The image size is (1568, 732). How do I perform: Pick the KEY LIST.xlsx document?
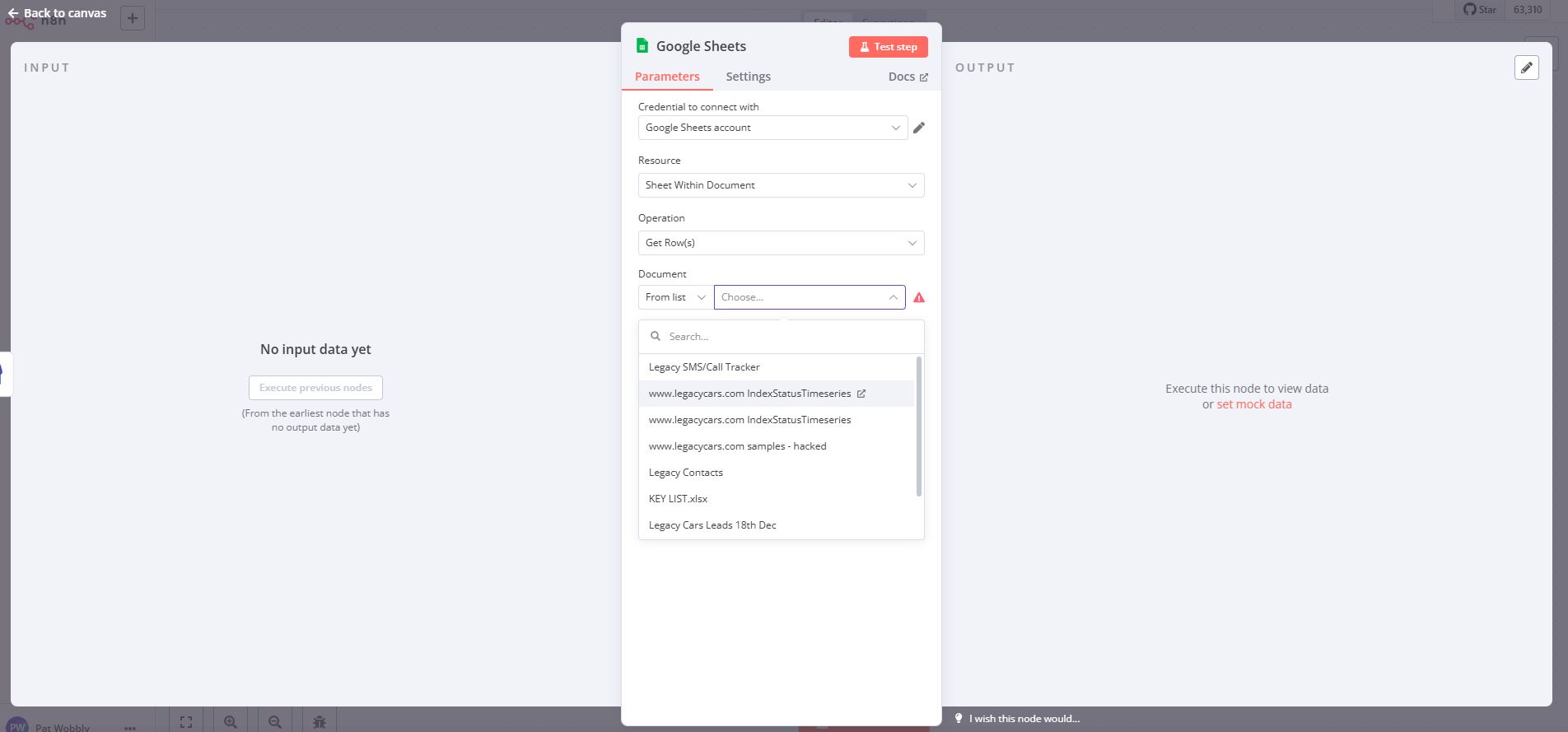777,499
